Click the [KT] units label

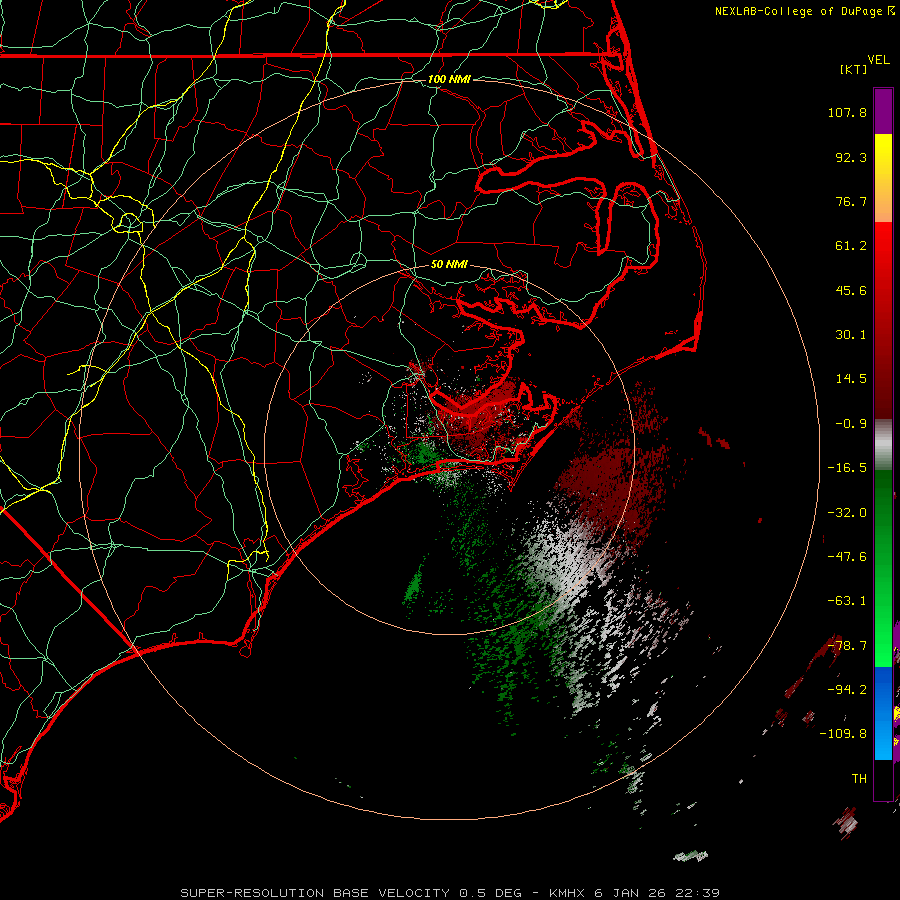click(854, 69)
